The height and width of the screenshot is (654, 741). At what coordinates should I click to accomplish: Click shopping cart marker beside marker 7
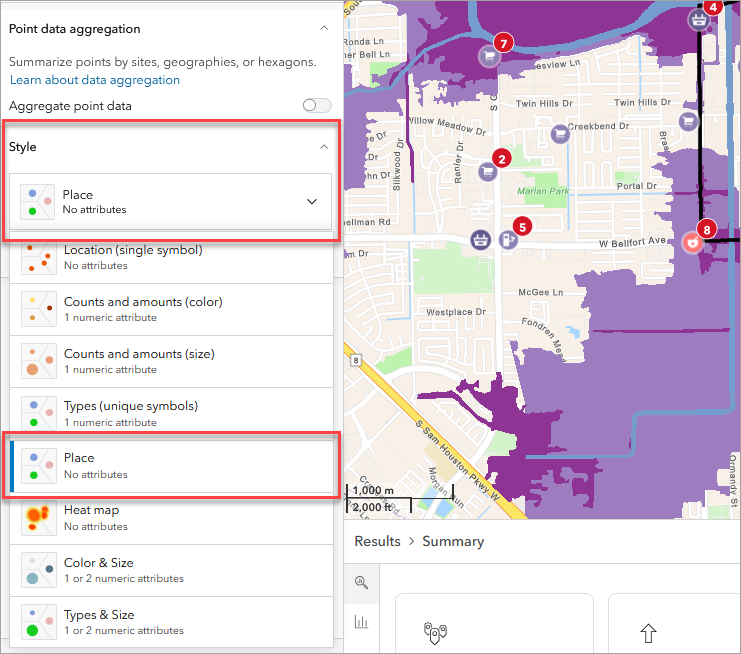(489, 56)
